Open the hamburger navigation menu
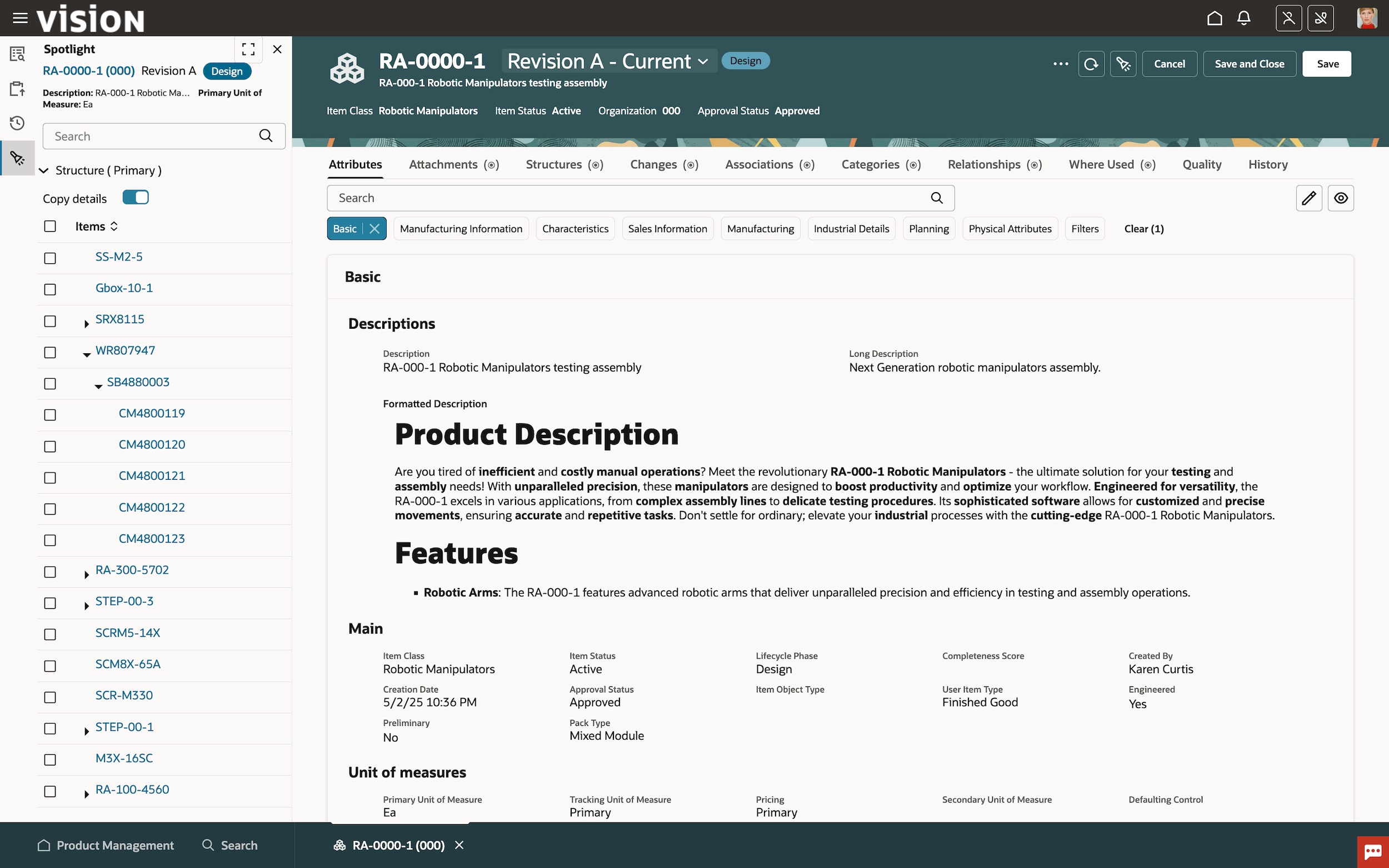 coord(20,18)
